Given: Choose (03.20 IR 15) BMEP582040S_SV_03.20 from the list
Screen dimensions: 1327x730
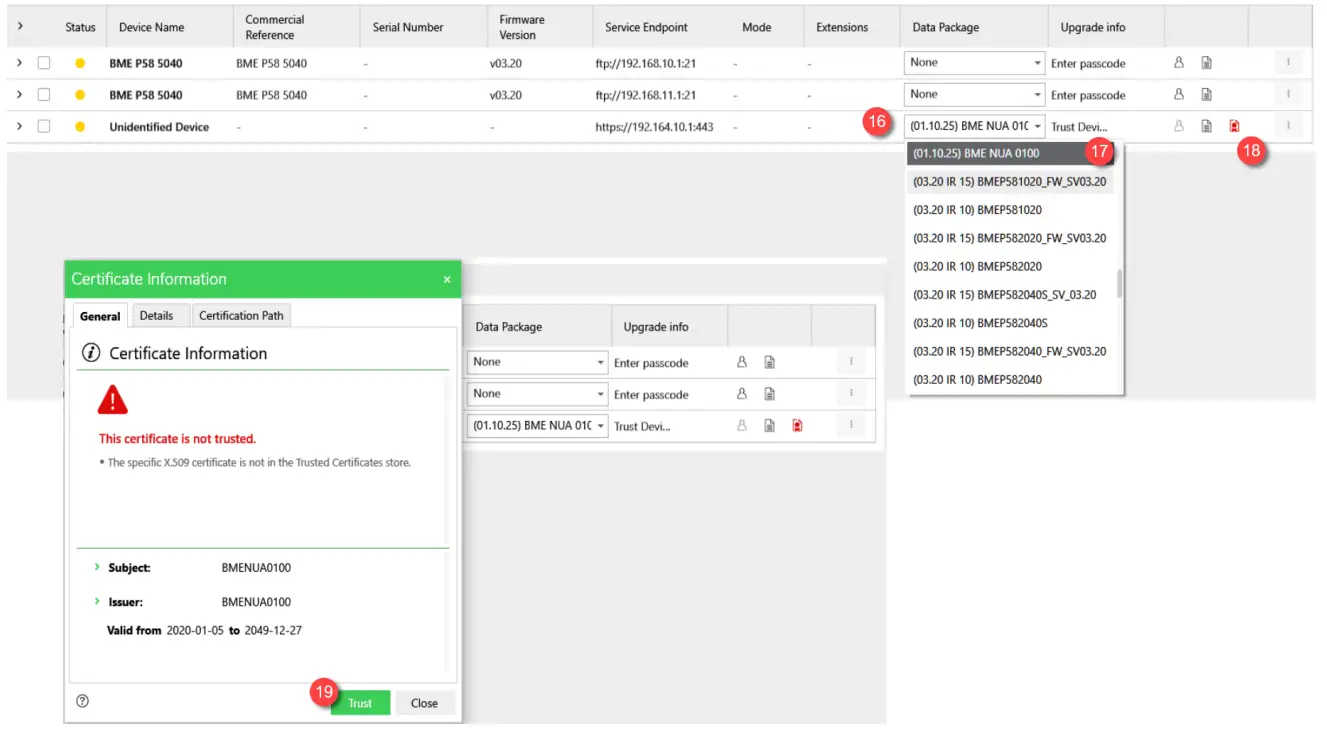Looking at the screenshot, I should pos(1010,295).
